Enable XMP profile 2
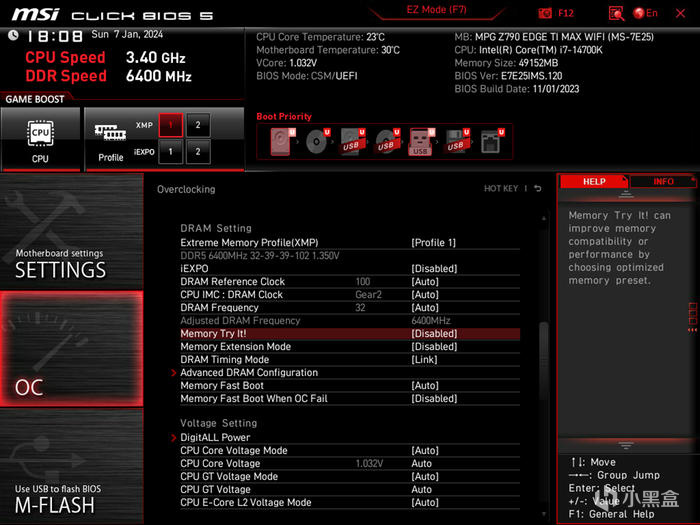The image size is (700, 525). point(198,125)
